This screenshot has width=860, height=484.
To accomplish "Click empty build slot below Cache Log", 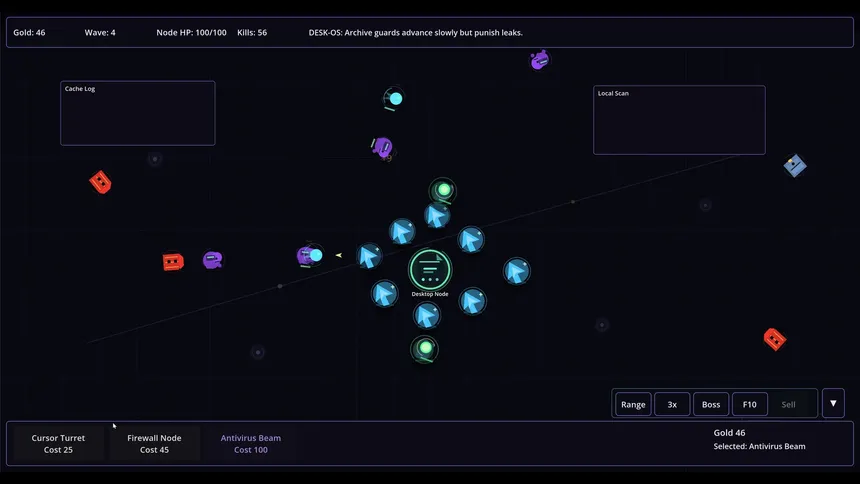I will (x=155, y=159).
